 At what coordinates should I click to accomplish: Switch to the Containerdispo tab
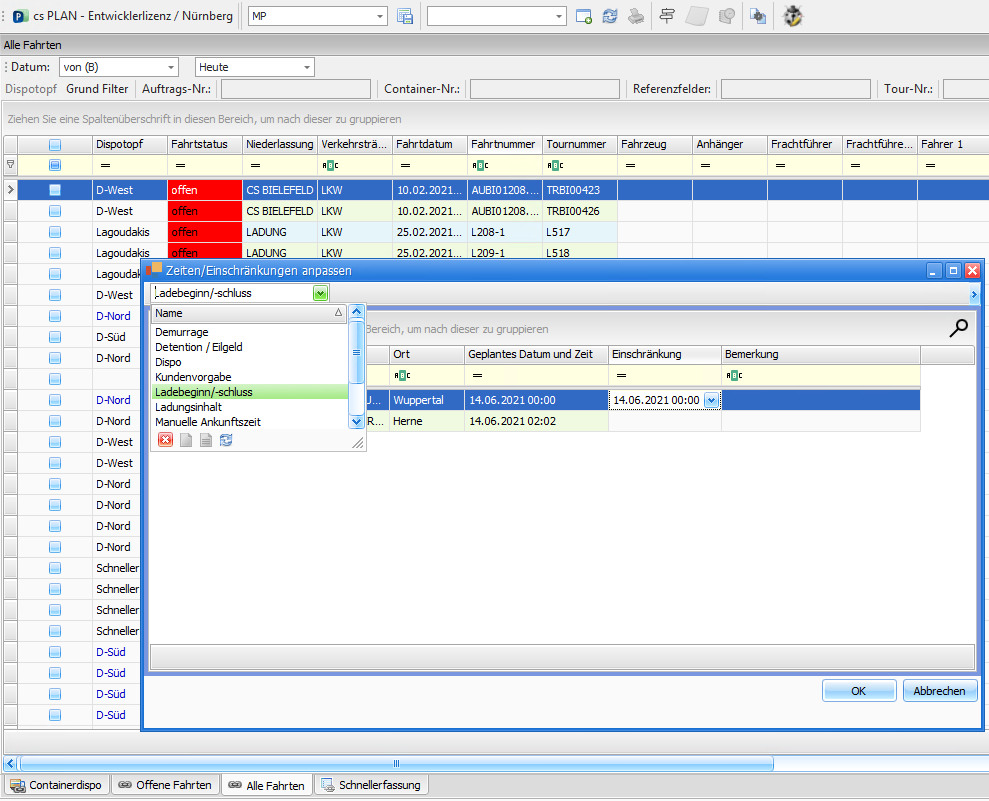(x=56, y=786)
